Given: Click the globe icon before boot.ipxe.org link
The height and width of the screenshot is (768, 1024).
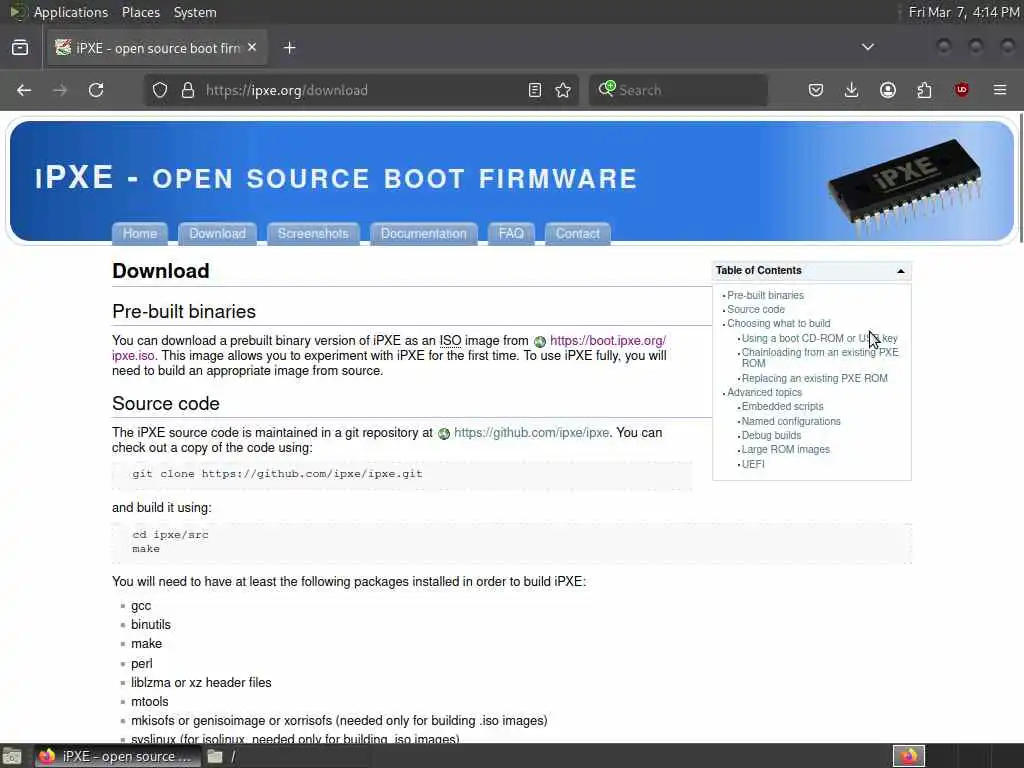Looking at the screenshot, I should click(539, 342).
